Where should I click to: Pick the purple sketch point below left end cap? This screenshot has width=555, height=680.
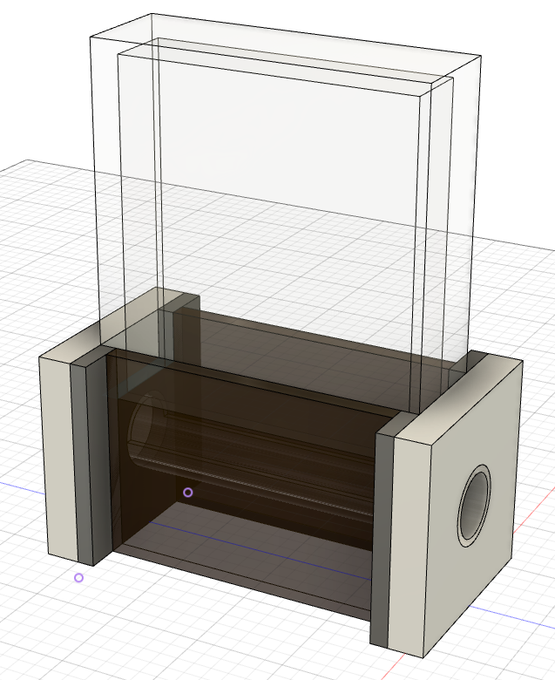click(78, 578)
